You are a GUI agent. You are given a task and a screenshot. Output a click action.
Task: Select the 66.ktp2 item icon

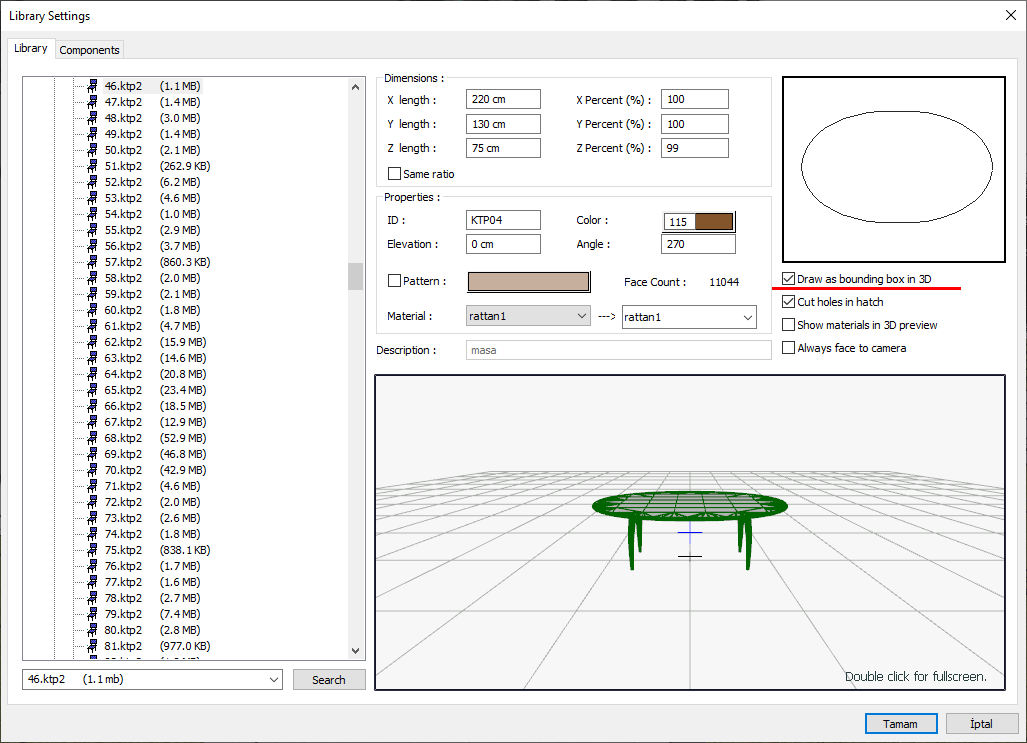point(91,406)
